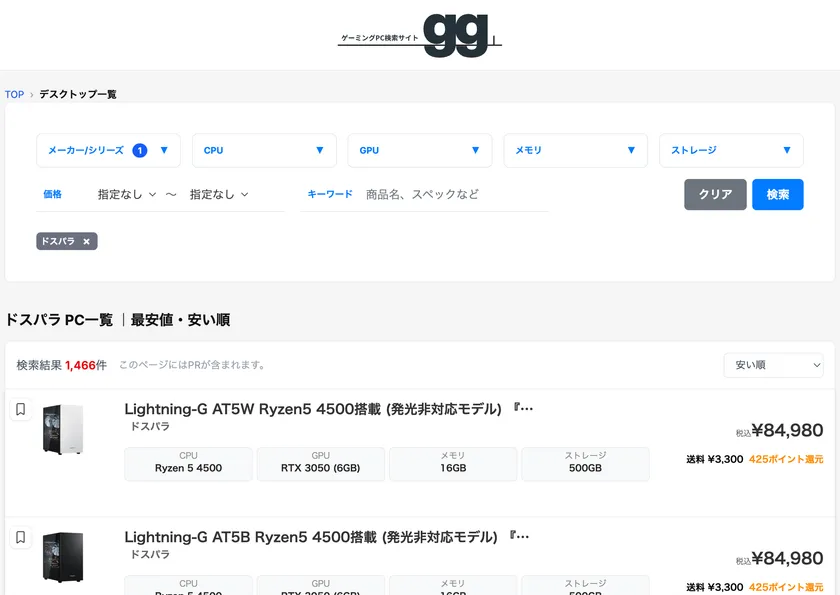
Task: Click the クリア button
Action: 715,194
